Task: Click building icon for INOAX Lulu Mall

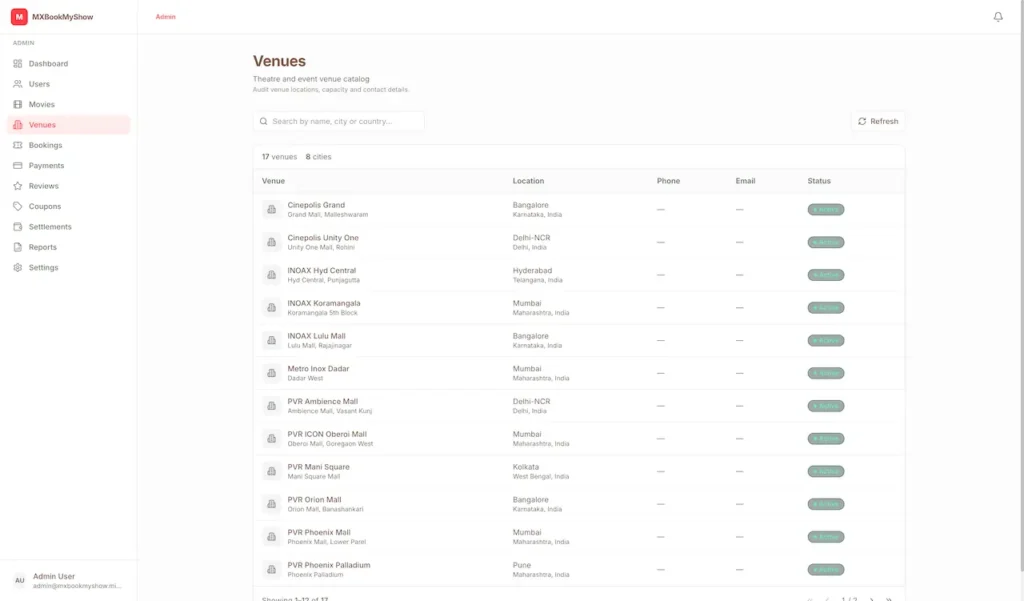Action: (x=271, y=340)
